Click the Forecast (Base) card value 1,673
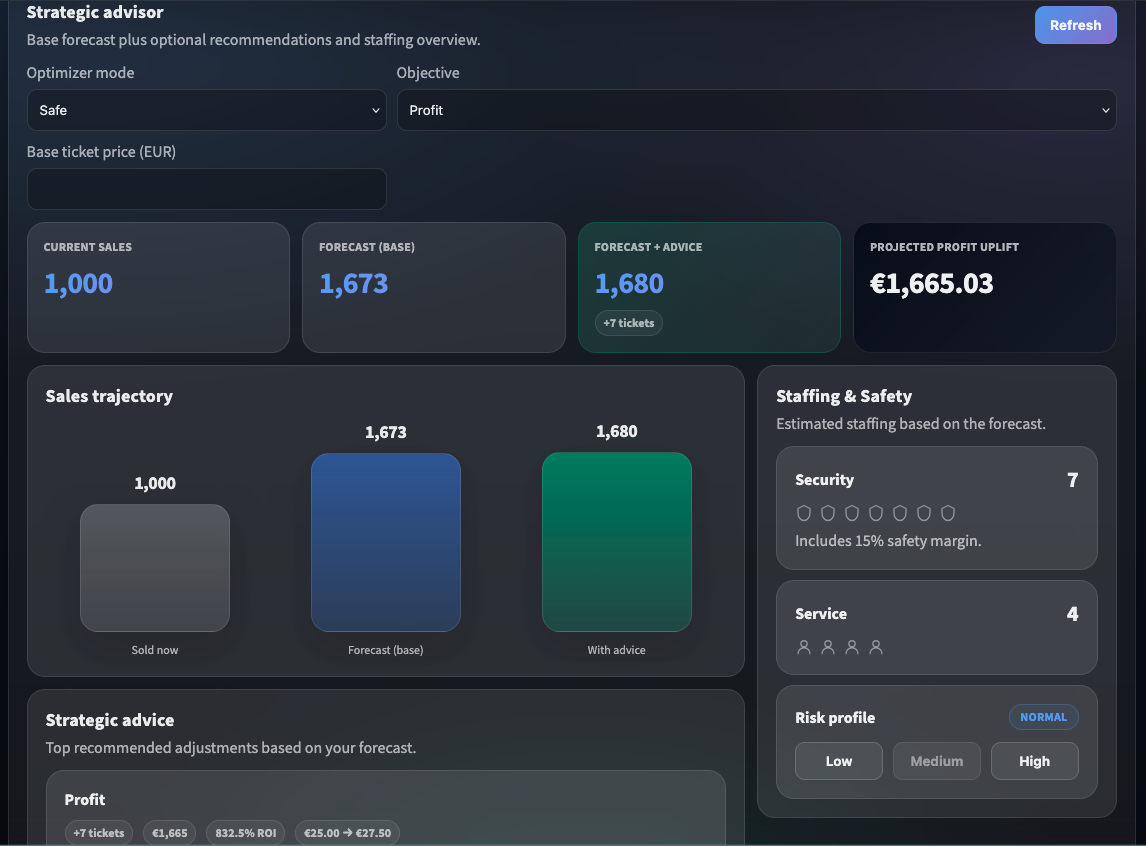This screenshot has height=846, width=1146. (354, 283)
